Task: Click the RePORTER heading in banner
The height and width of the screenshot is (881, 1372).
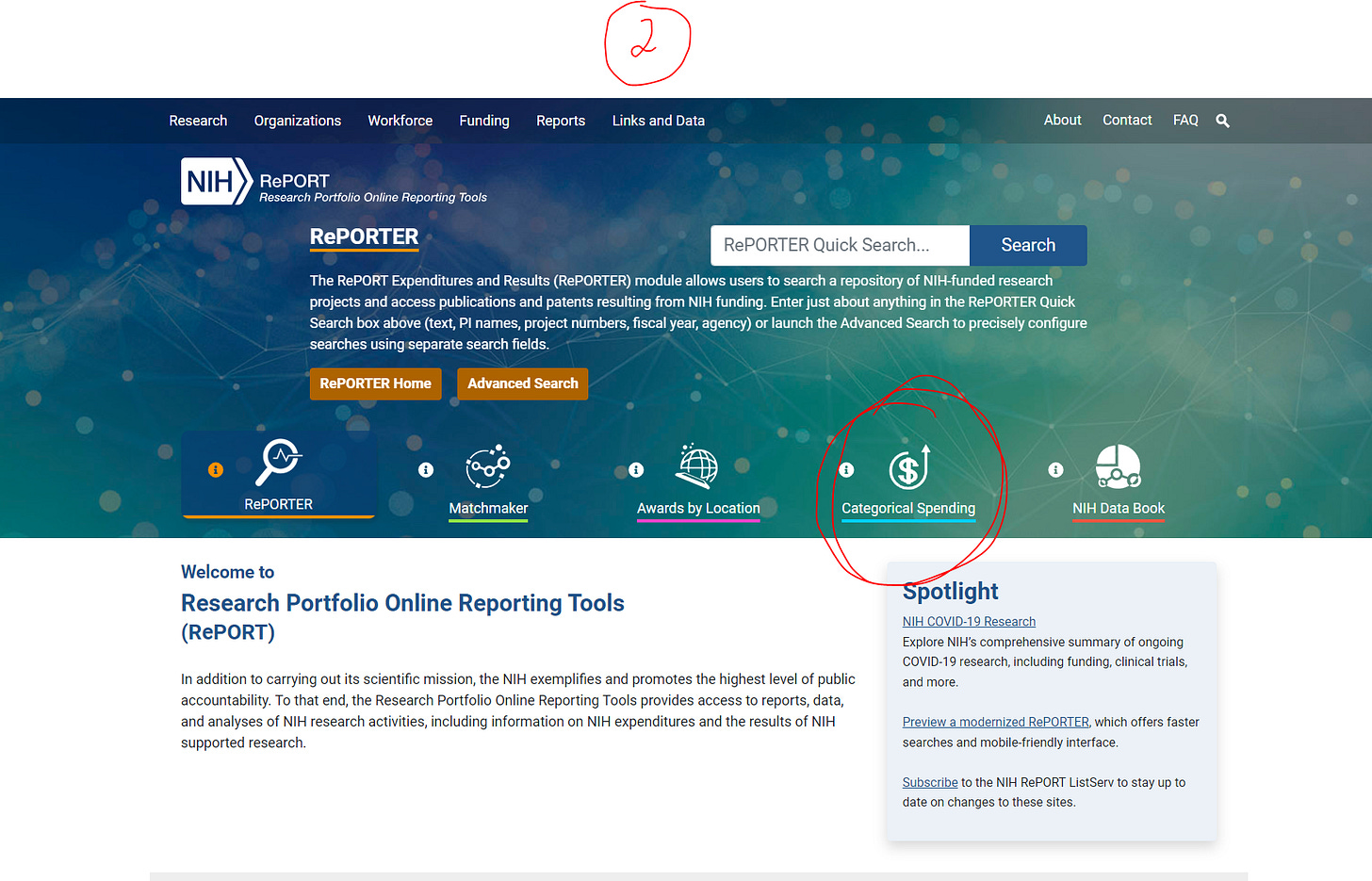Action: [364, 237]
